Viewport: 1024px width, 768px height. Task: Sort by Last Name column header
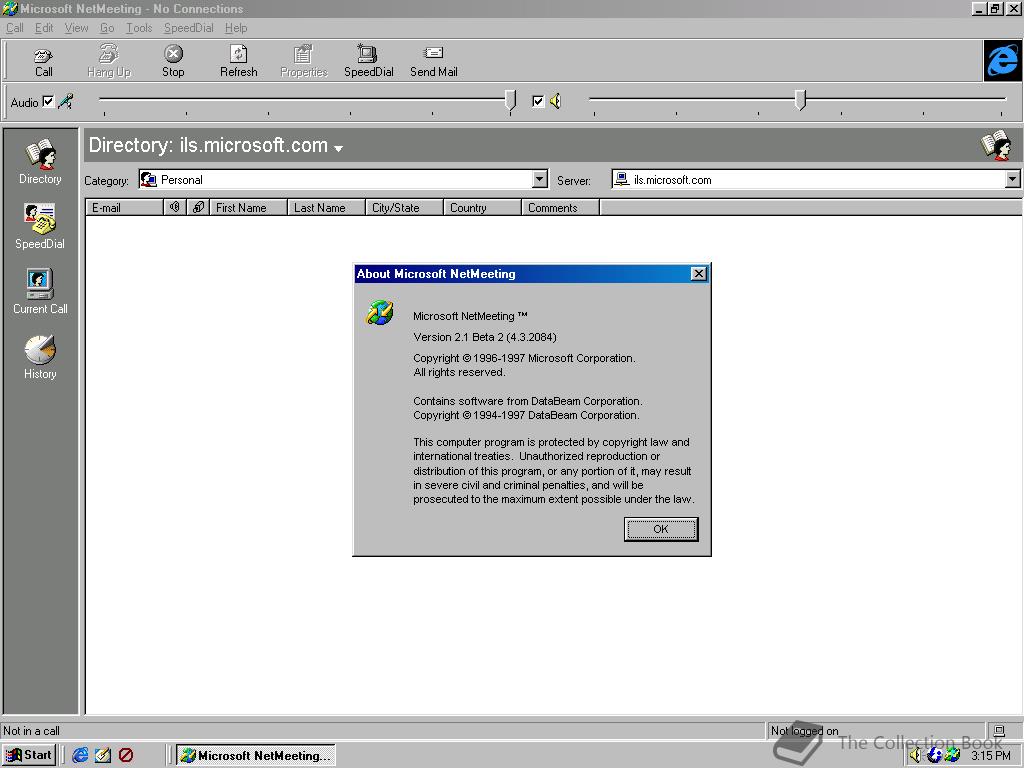point(327,207)
